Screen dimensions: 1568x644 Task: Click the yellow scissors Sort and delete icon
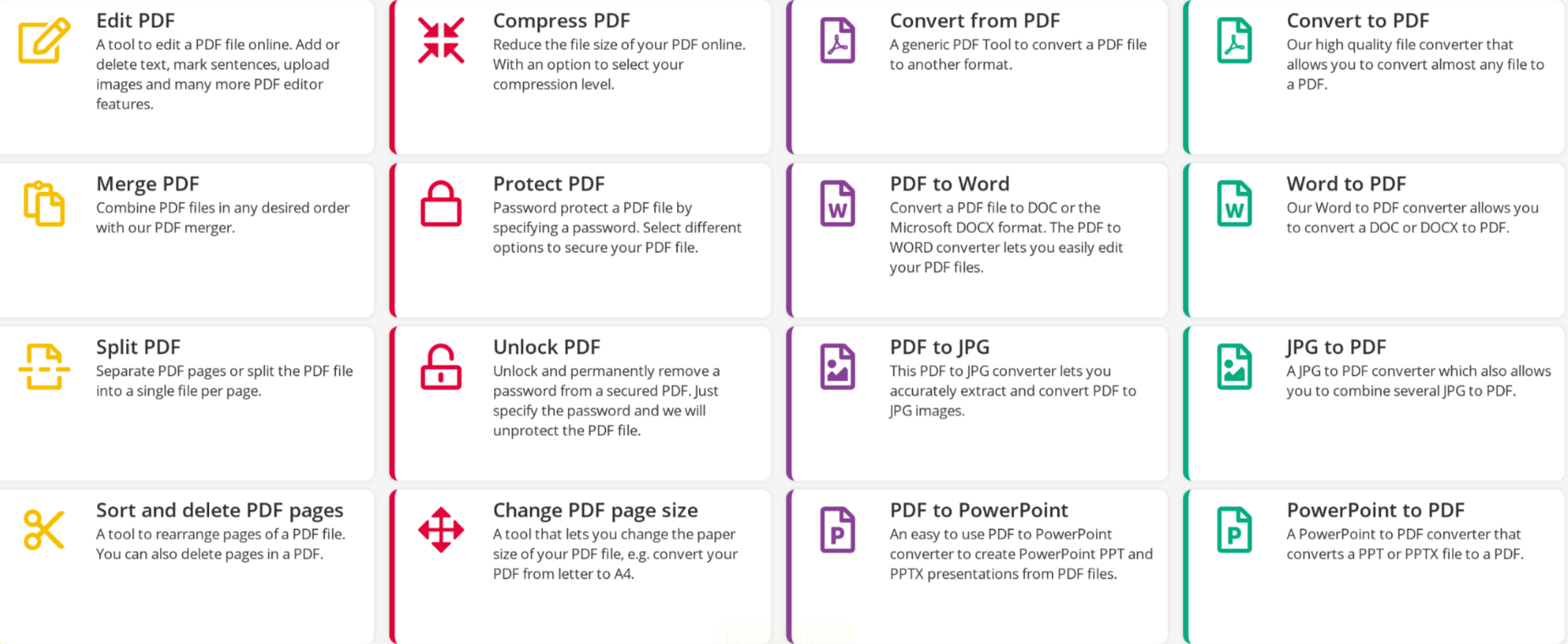(44, 531)
